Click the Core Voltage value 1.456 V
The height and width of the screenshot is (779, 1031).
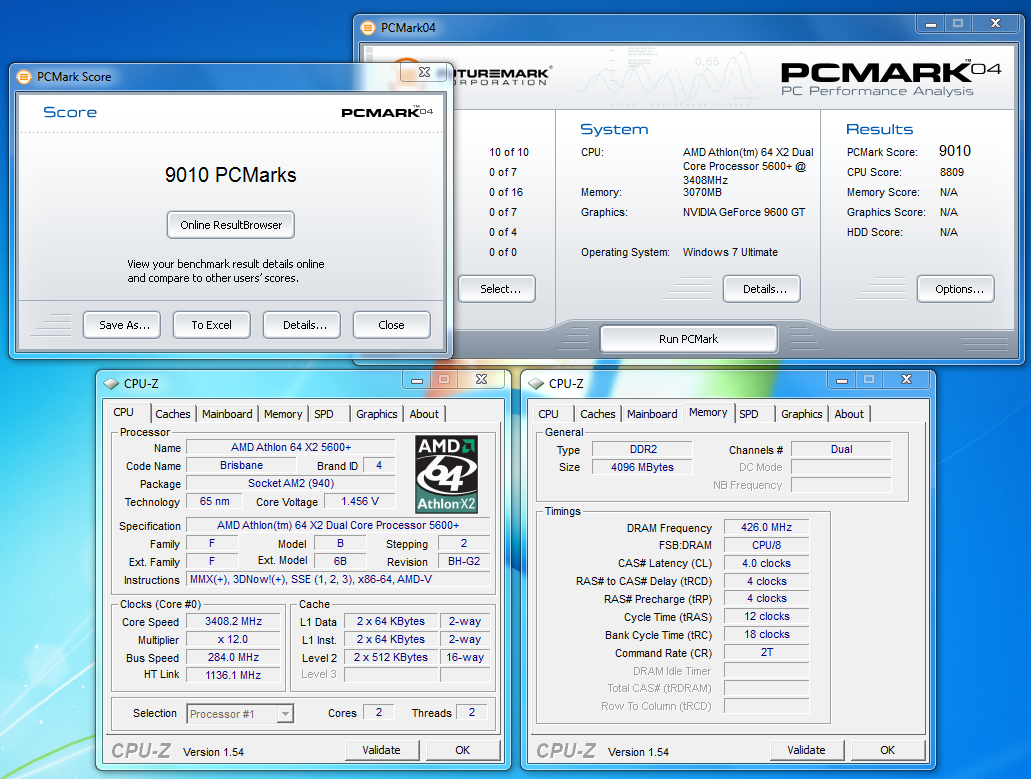(360, 501)
